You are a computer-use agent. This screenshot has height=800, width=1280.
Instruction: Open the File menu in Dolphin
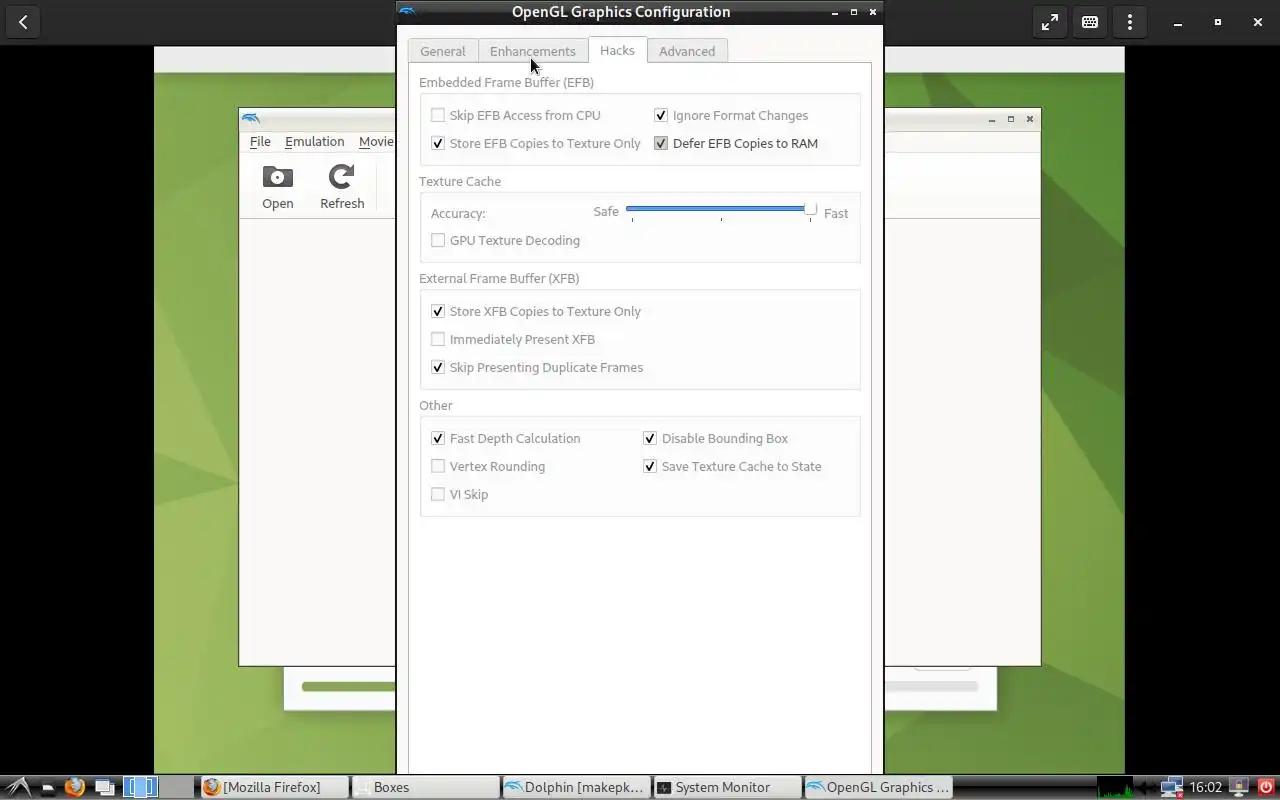pyautogui.click(x=260, y=141)
